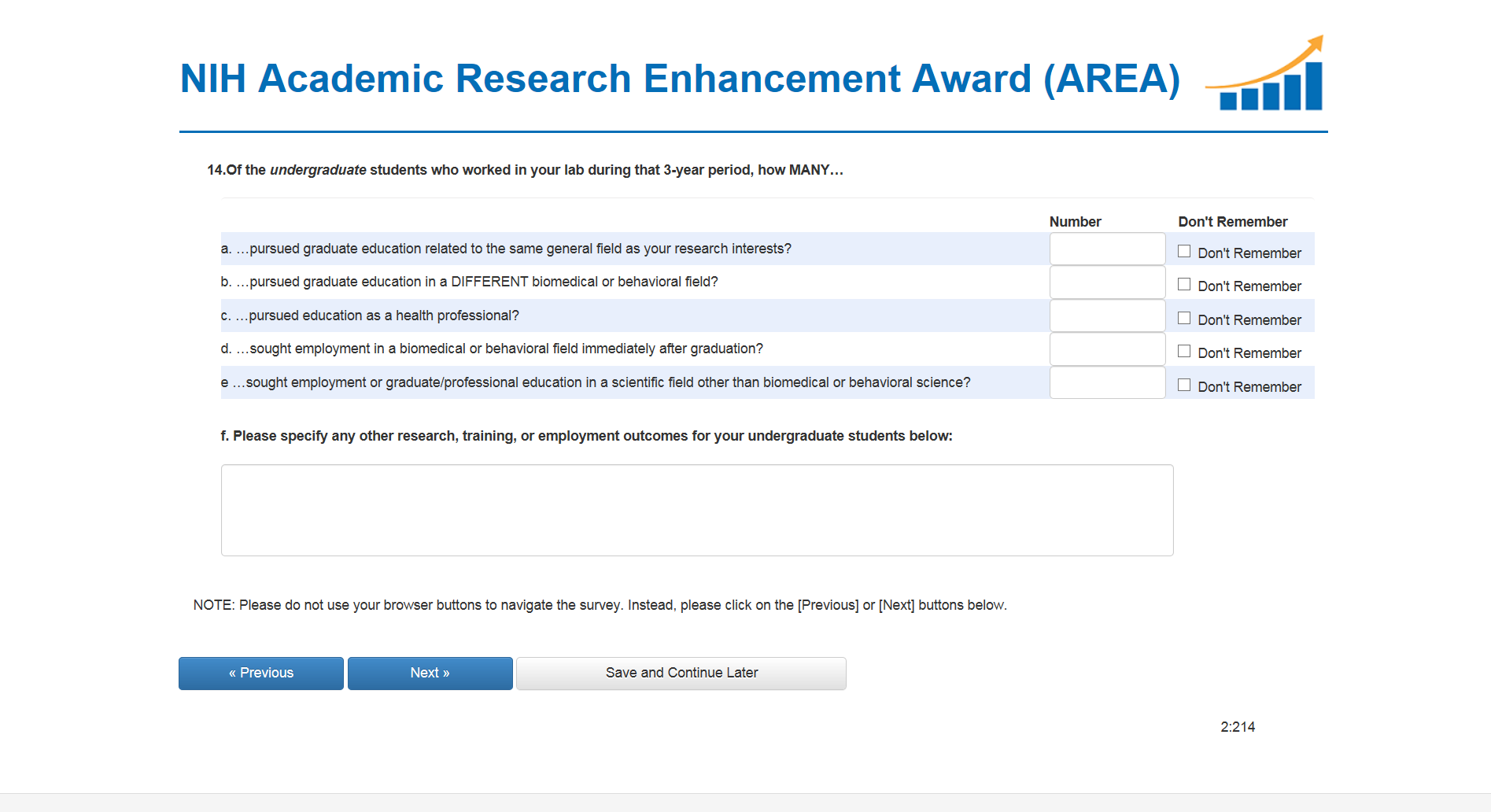Click the other outcomes text area

point(696,510)
